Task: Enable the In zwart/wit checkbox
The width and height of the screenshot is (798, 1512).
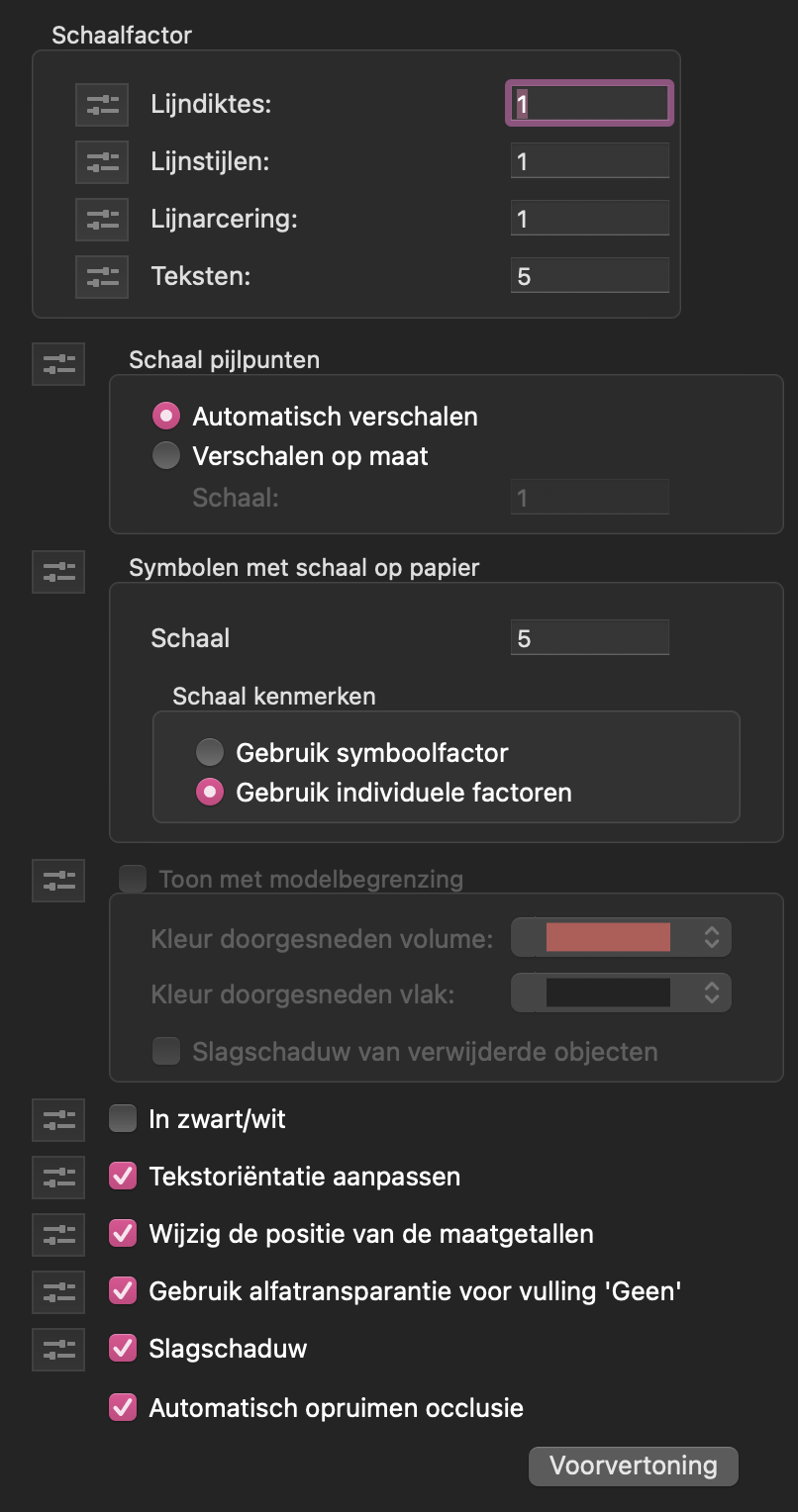Action: click(123, 1119)
